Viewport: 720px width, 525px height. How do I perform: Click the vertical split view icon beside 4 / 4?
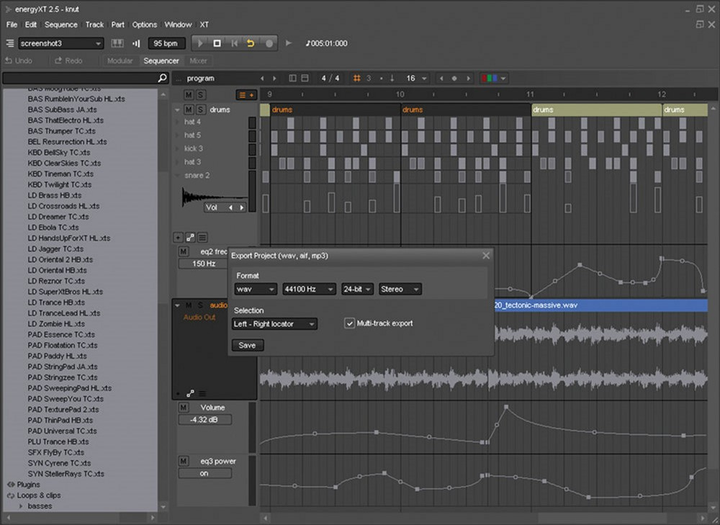point(292,78)
